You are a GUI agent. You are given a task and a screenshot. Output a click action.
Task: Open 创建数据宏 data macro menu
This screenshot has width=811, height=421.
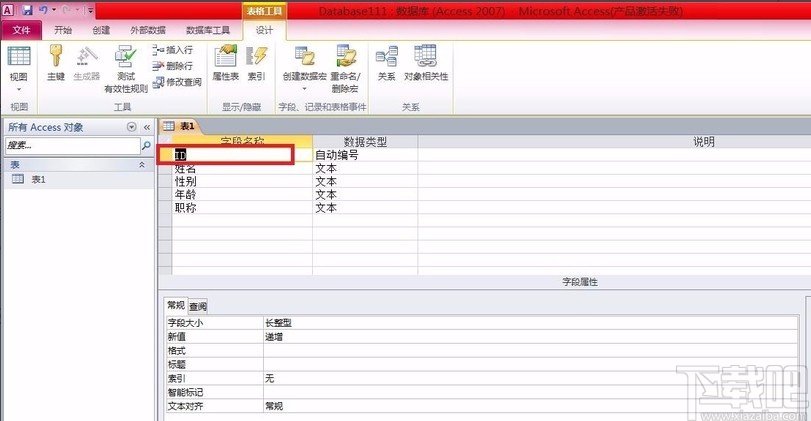[305, 68]
